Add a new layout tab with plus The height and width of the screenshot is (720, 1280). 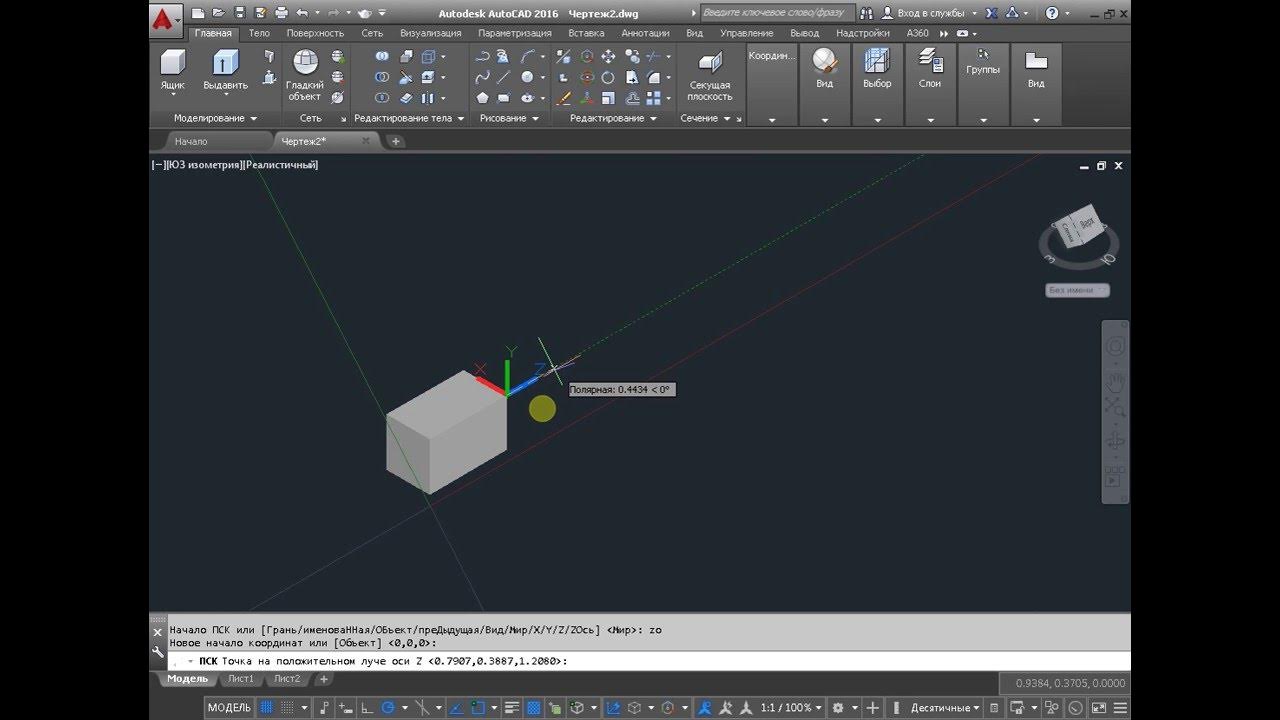tap(323, 679)
